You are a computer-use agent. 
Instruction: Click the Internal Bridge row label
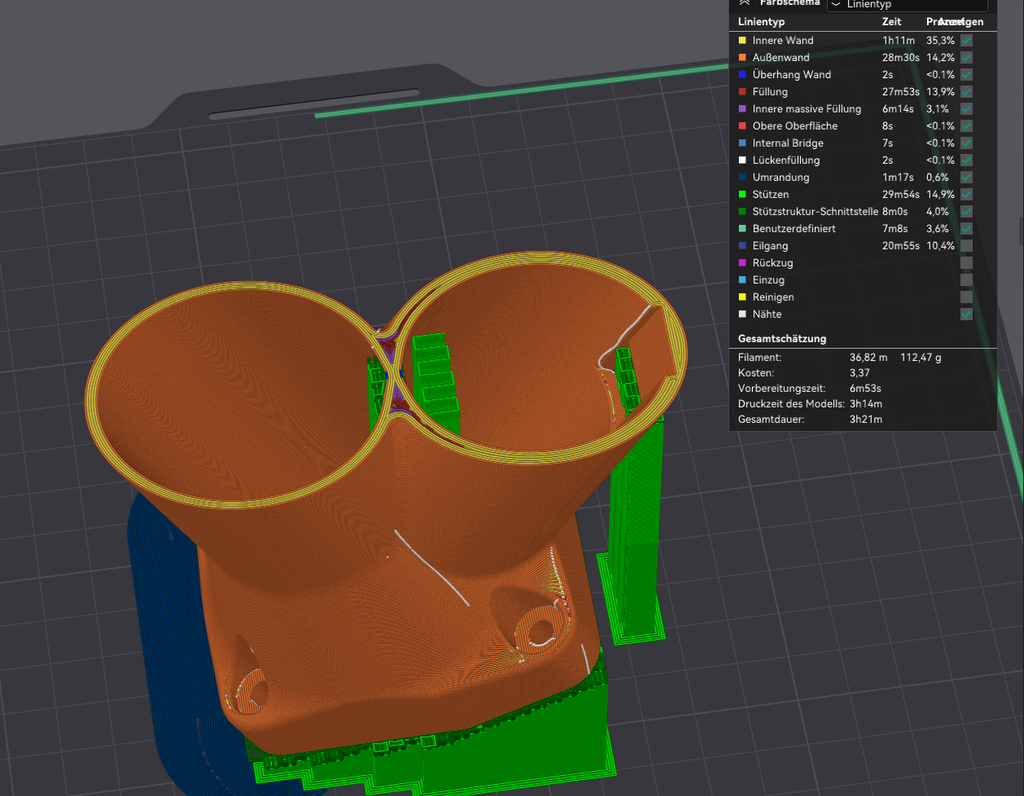[x=788, y=143]
